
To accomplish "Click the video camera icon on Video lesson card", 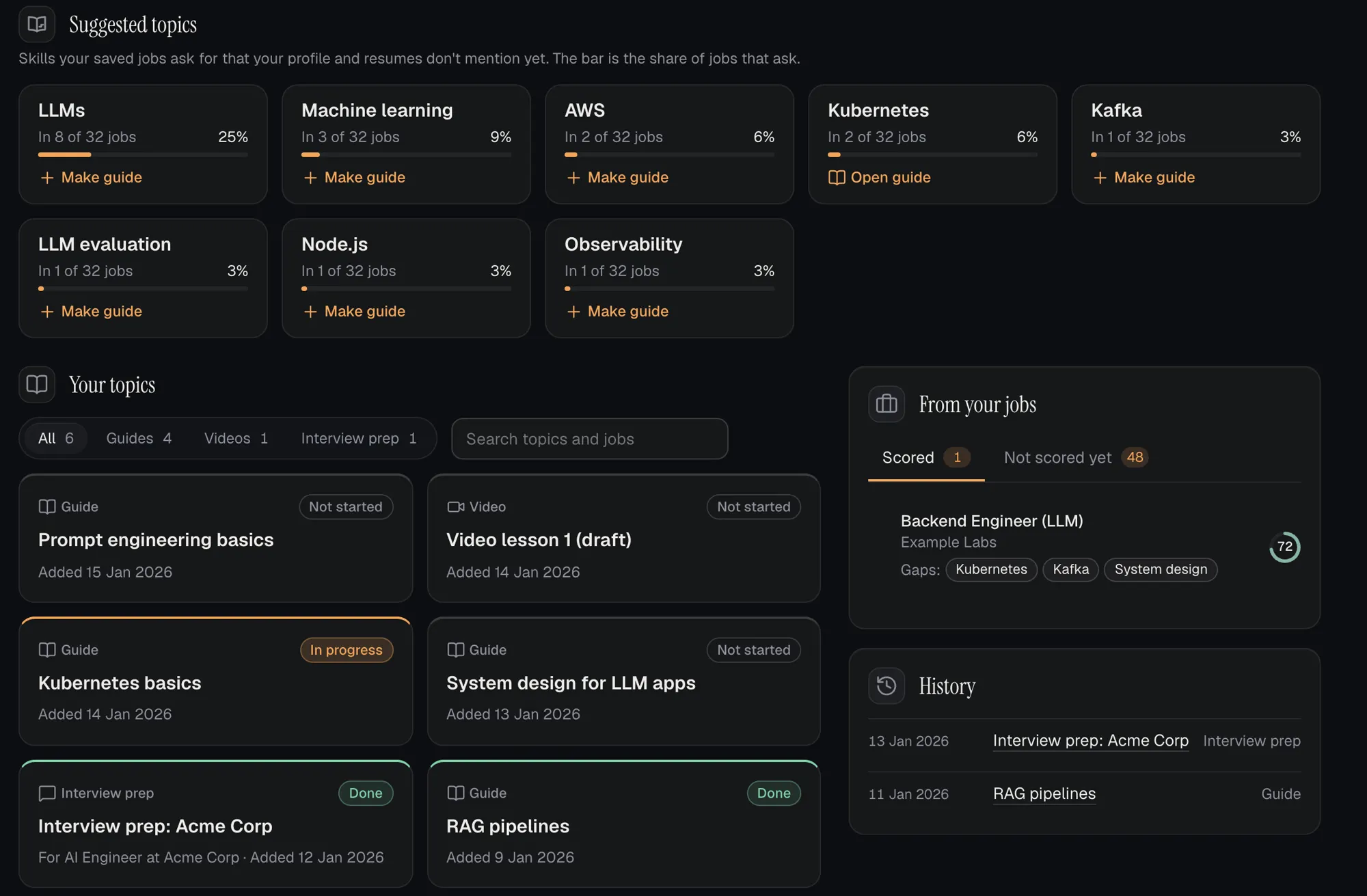I will (x=455, y=507).
